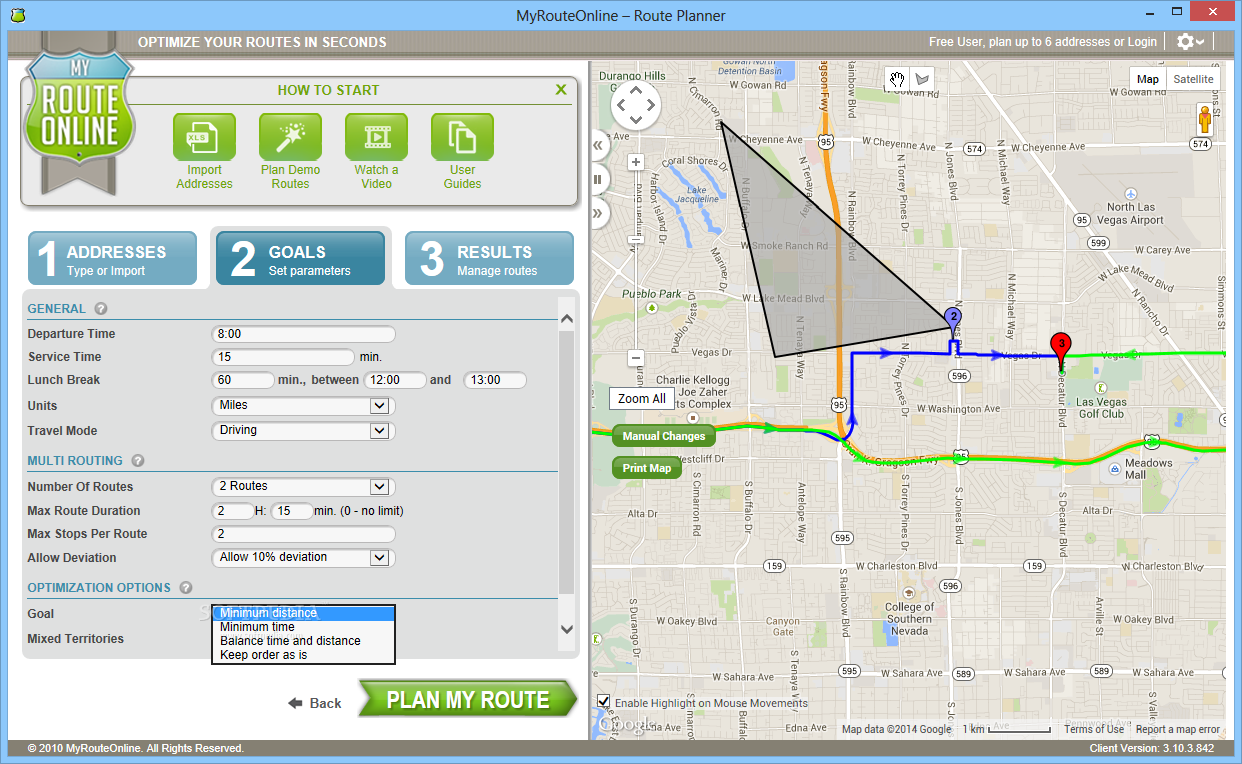Open the Login link in header

tap(1142, 42)
